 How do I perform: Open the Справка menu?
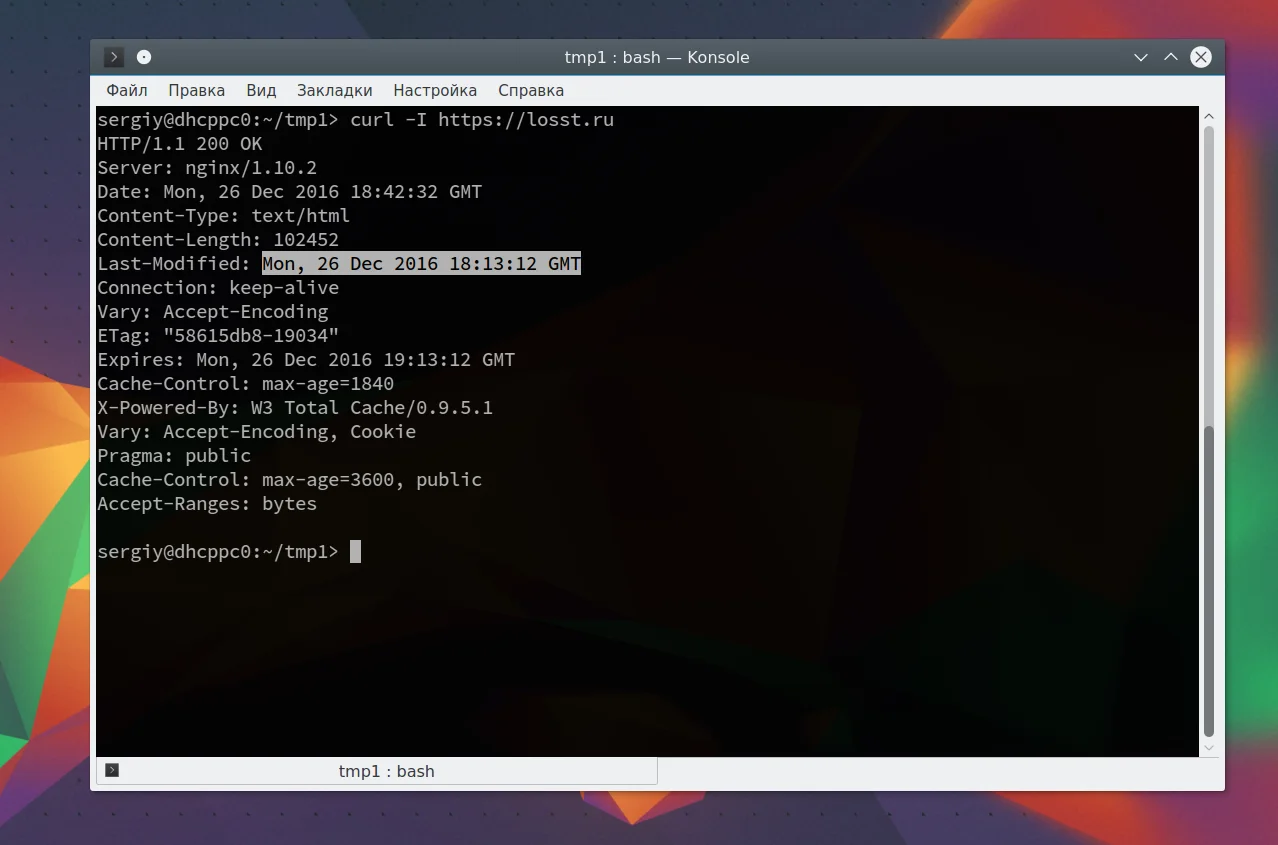(x=531, y=90)
